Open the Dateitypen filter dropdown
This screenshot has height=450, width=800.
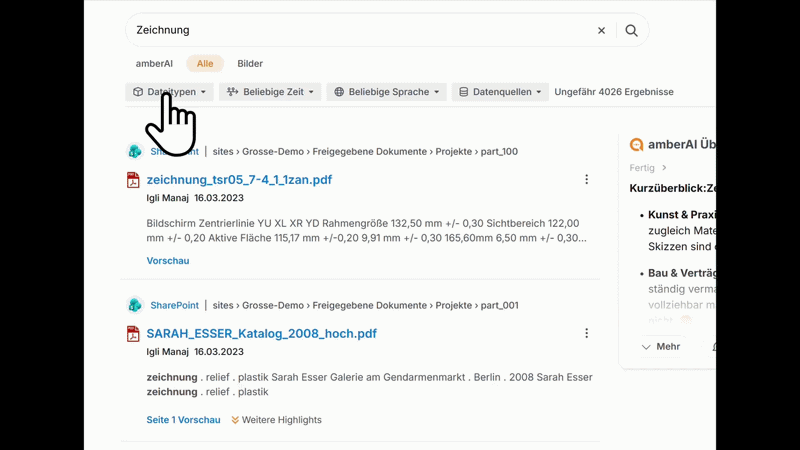point(169,92)
